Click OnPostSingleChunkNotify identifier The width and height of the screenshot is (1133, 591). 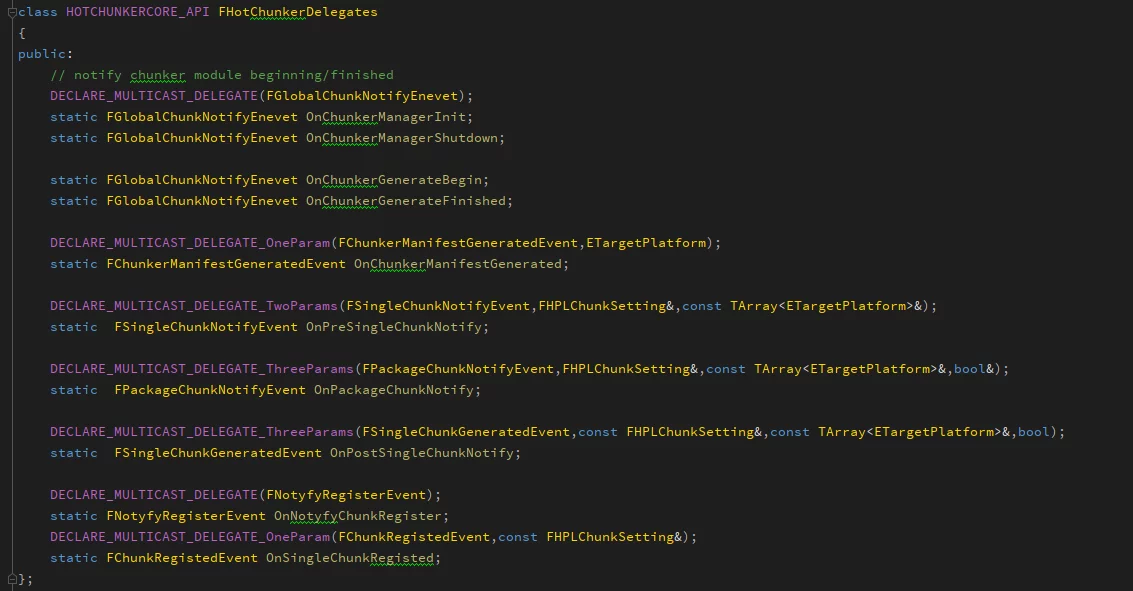point(422,452)
